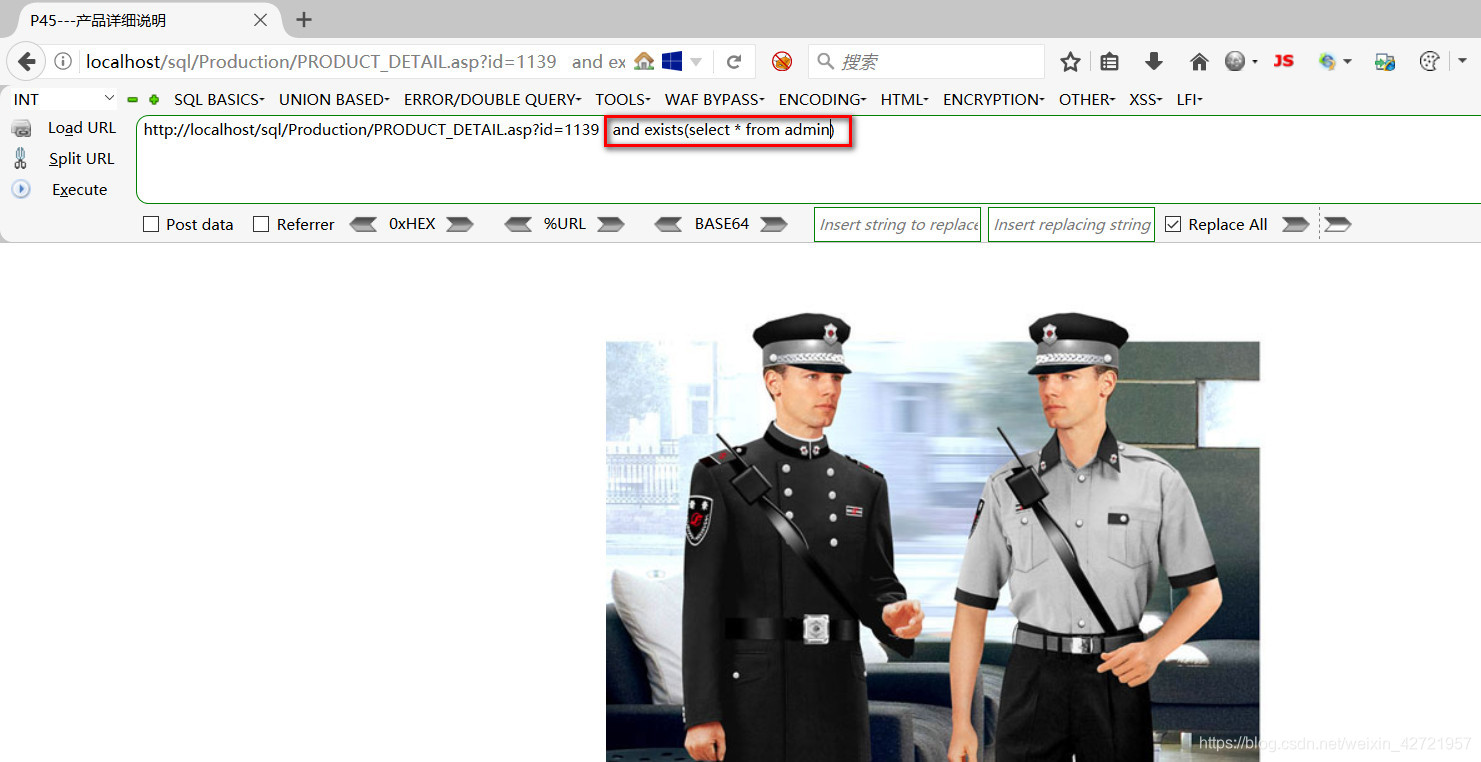The width and height of the screenshot is (1481, 762).
Task: Click the Split URL scissors icon
Action: [21, 158]
